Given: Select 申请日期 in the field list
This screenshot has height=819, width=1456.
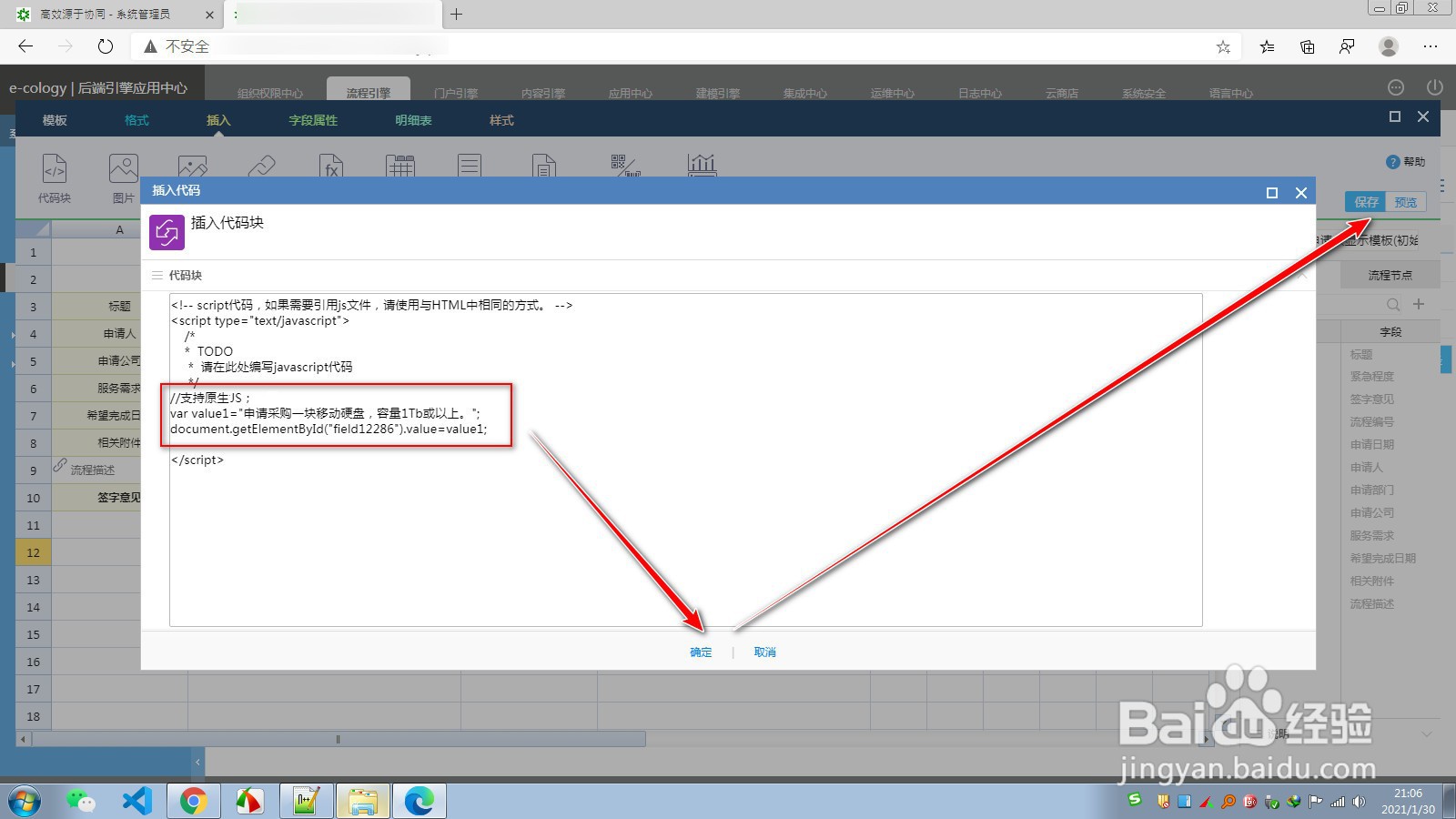Looking at the screenshot, I should [x=1371, y=445].
